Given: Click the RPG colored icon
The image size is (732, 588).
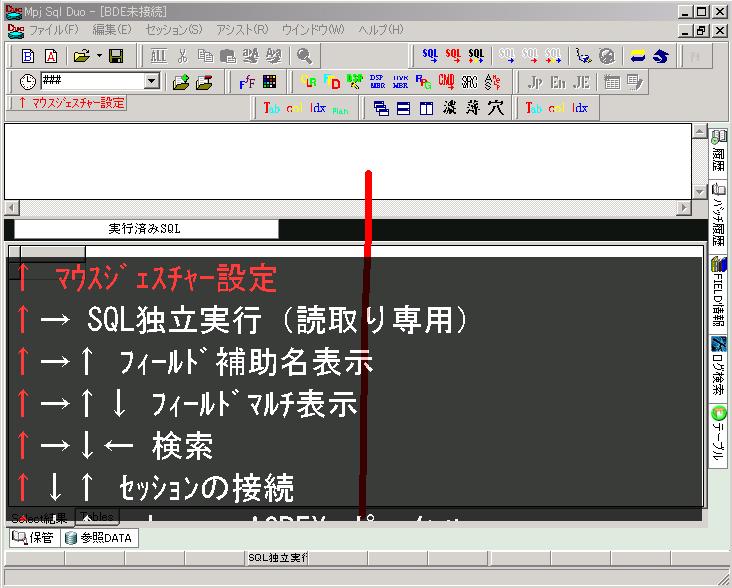Looking at the screenshot, I should [423, 82].
